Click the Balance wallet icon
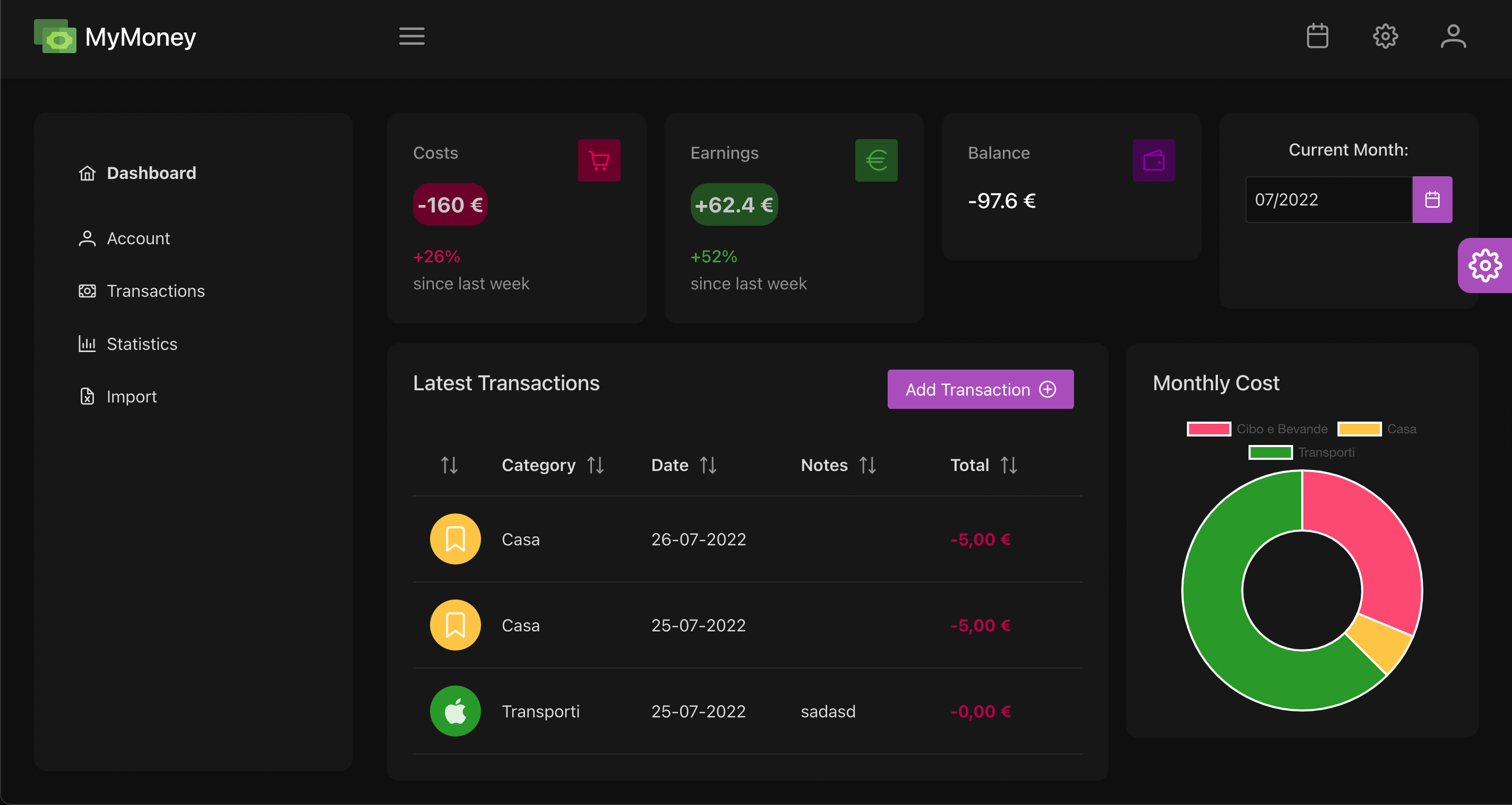 tap(1153, 160)
